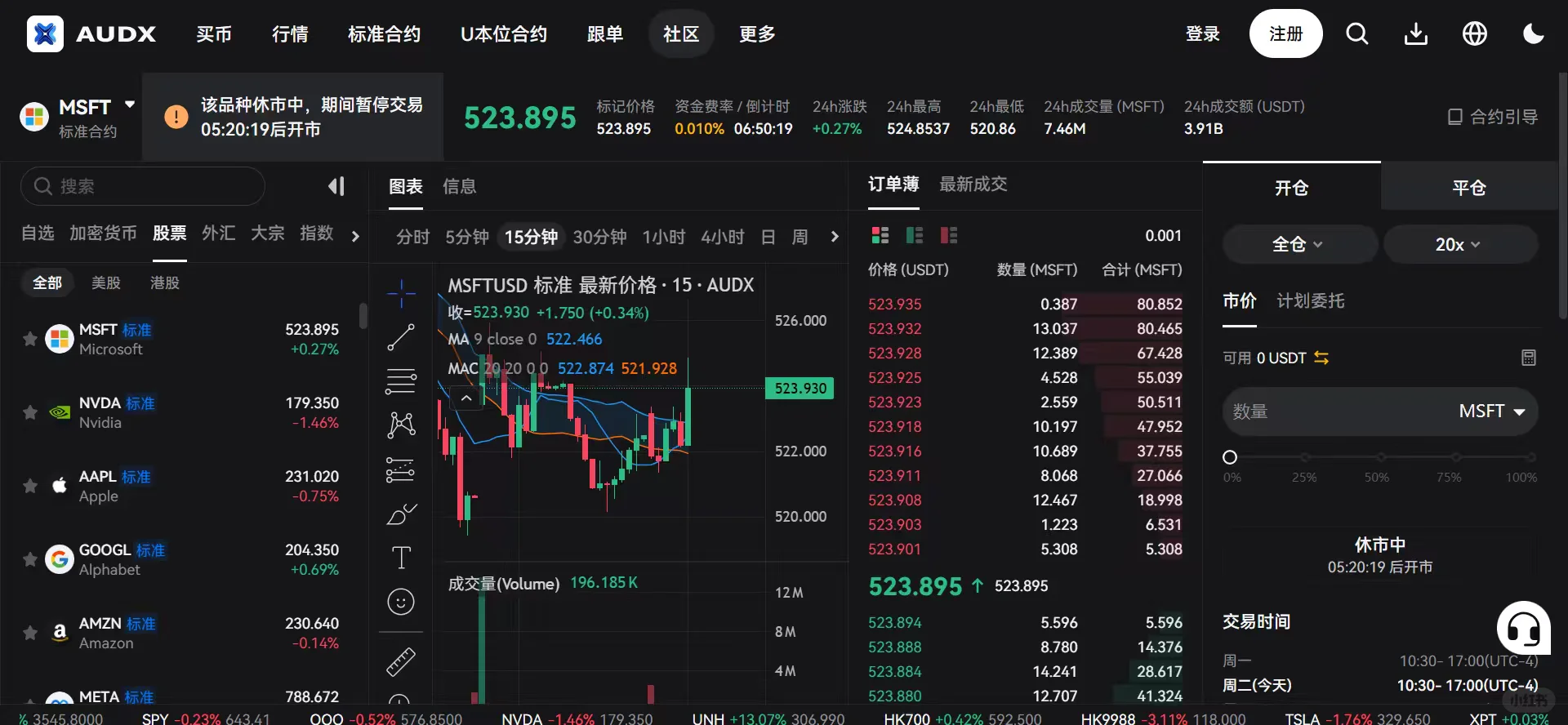Viewport: 1568px width, 725px height.
Task: Open customer support headset chat
Action: [1524, 628]
